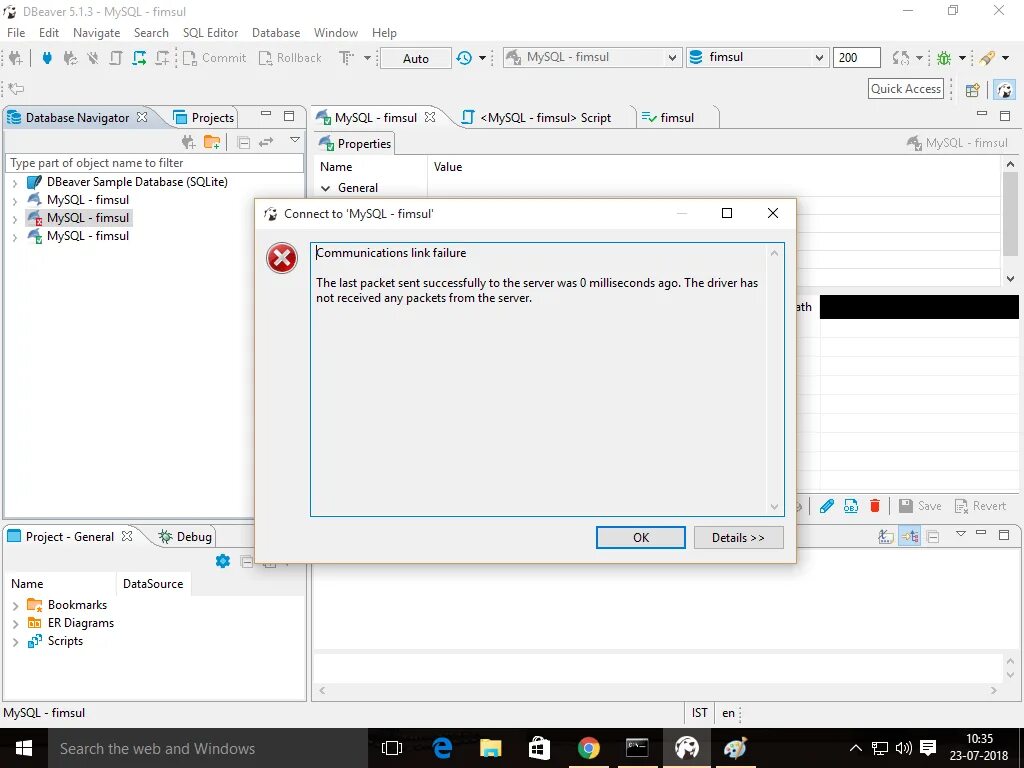The width and height of the screenshot is (1024, 768).
Task: Click the navigator object name filter field
Action: 154,163
